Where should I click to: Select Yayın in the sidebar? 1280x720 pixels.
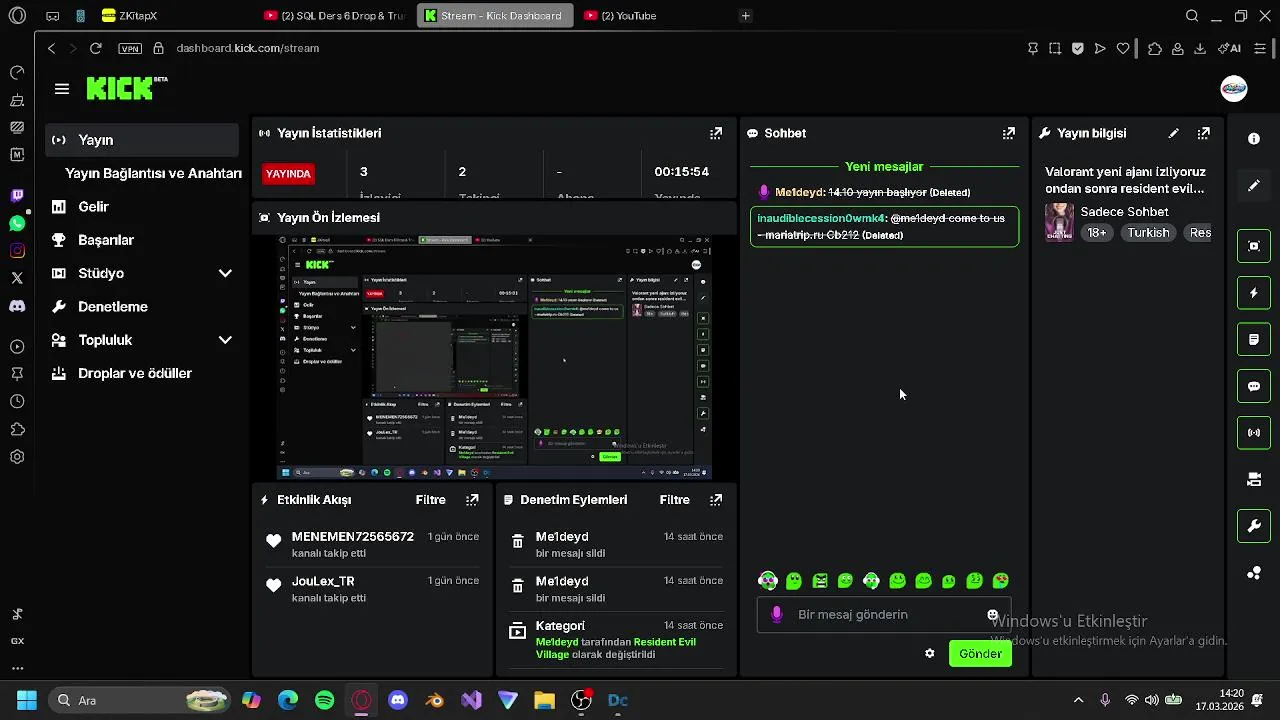coord(142,140)
